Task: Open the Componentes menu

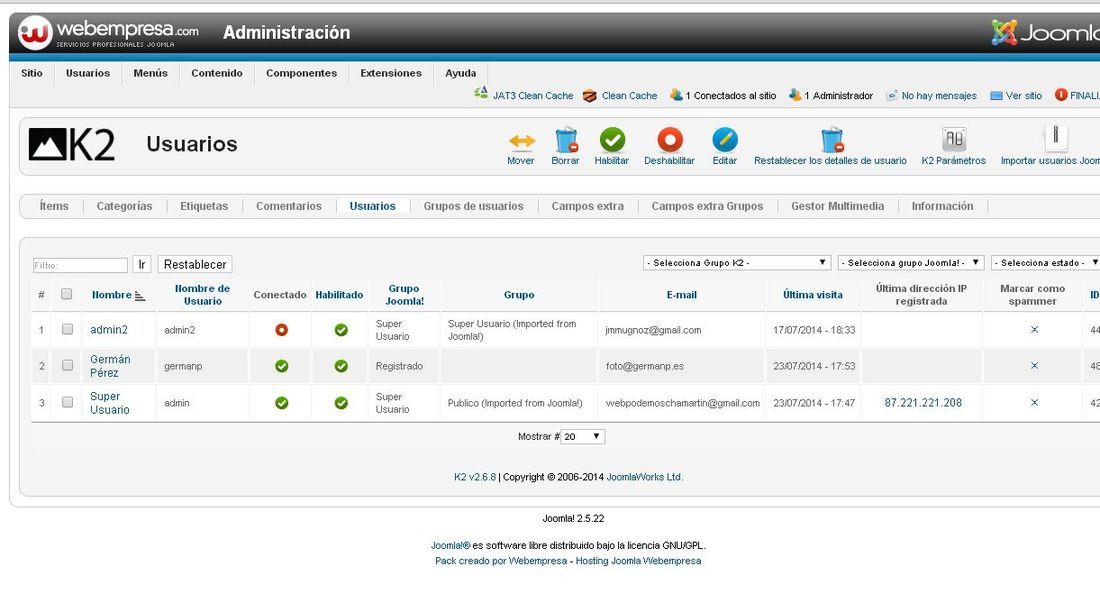Action: pos(302,73)
